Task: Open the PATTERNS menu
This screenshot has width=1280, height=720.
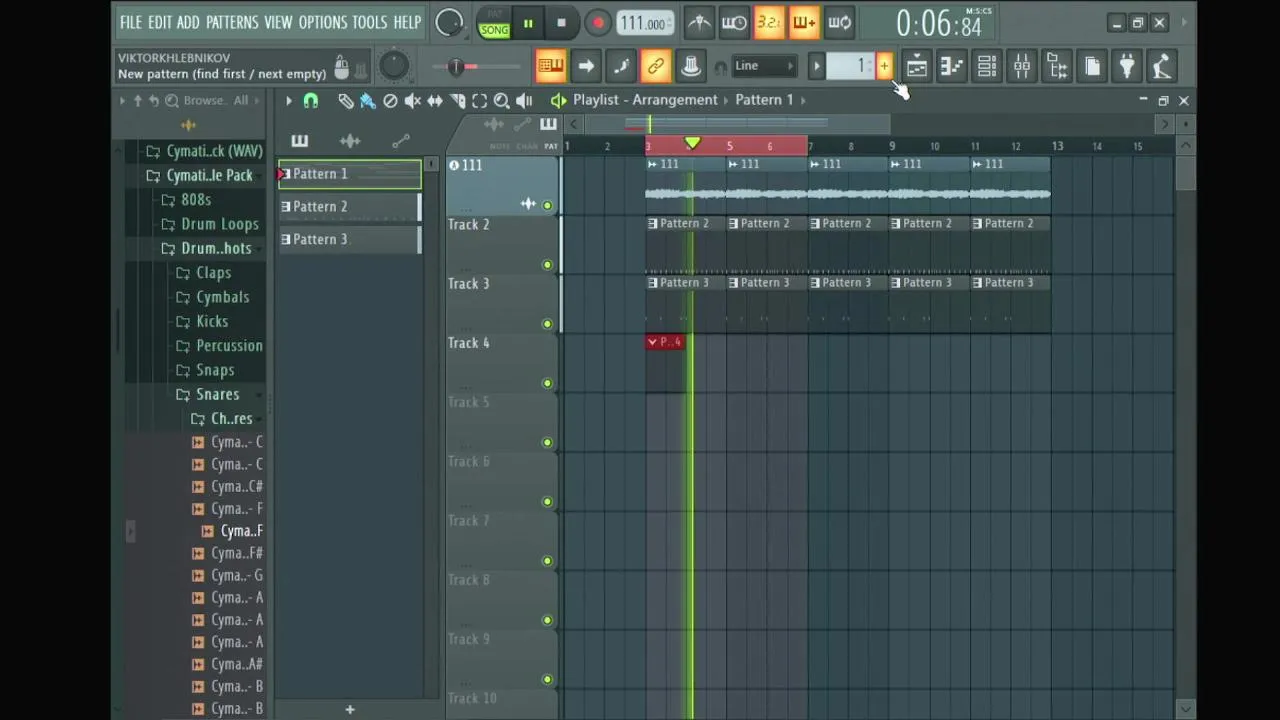Action: click(x=232, y=22)
